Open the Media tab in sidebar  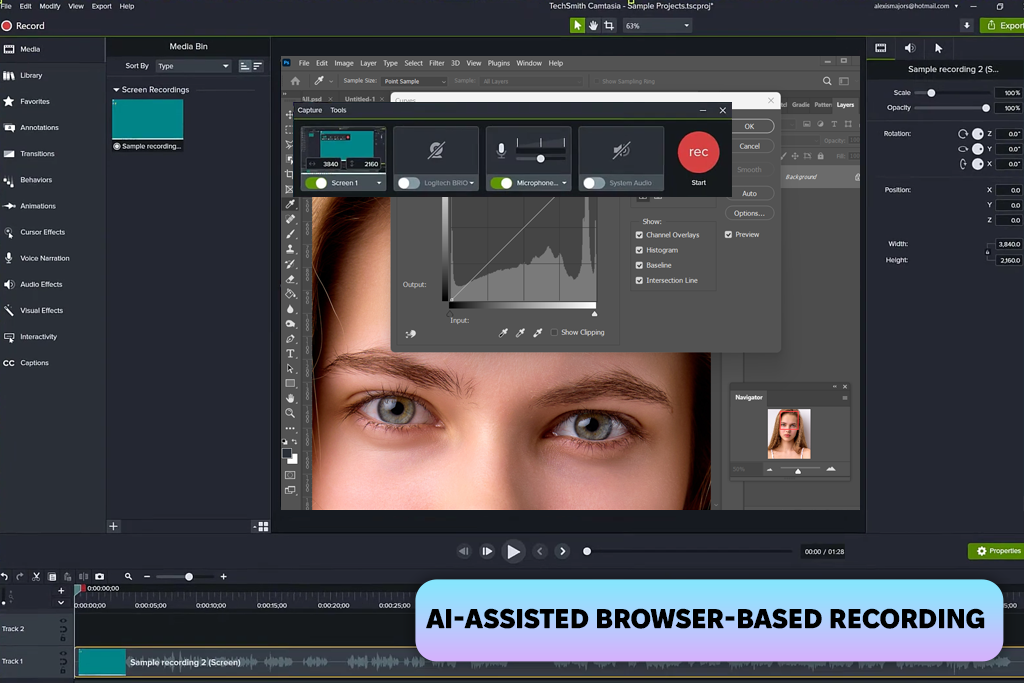click(22, 49)
